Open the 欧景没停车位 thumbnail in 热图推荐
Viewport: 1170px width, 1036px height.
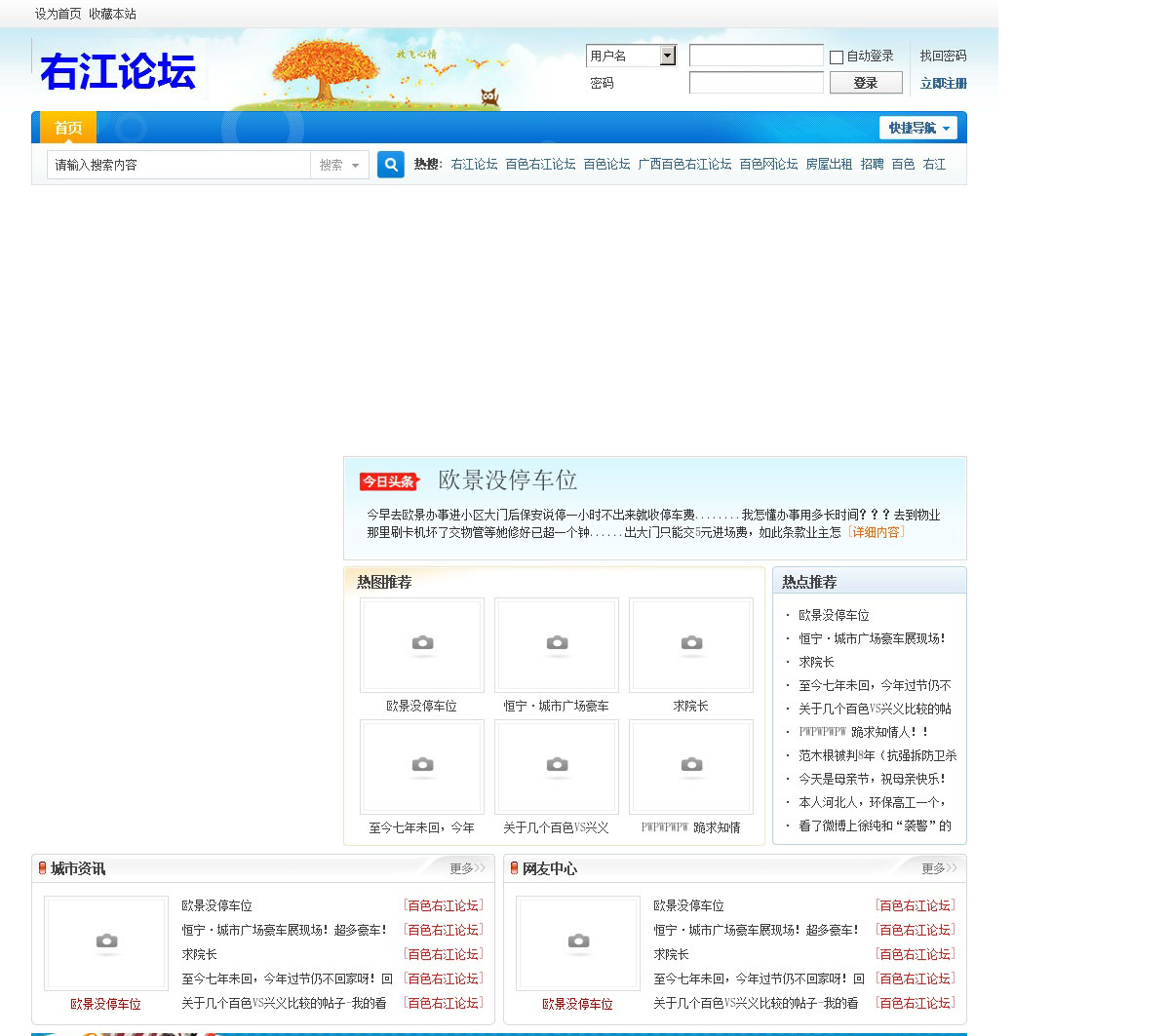coord(421,644)
